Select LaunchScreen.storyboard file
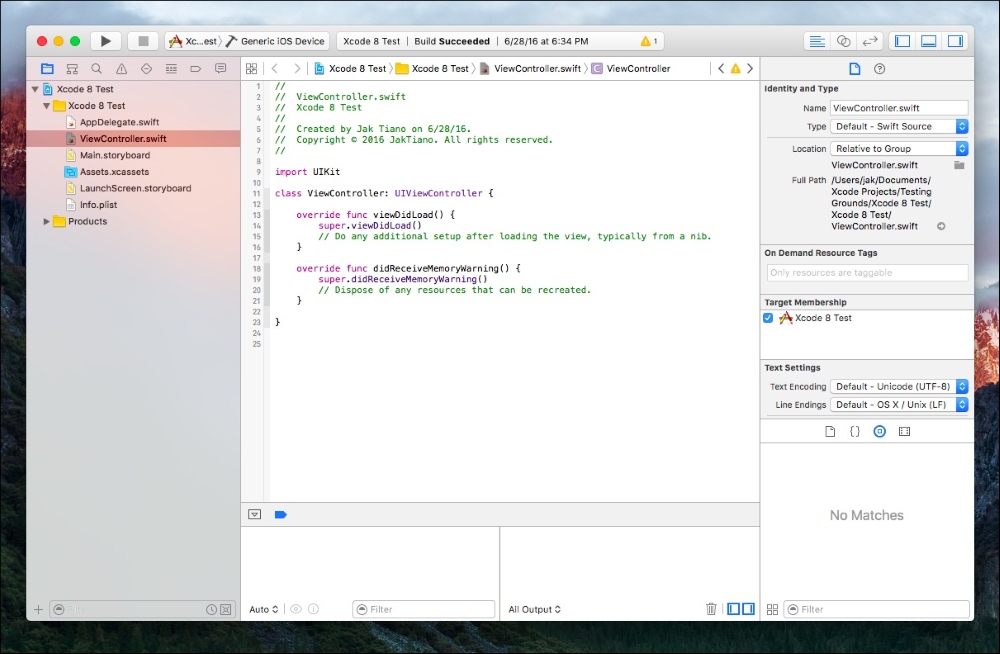The width and height of the screenshot is (1000, 654). coord(135,188)
